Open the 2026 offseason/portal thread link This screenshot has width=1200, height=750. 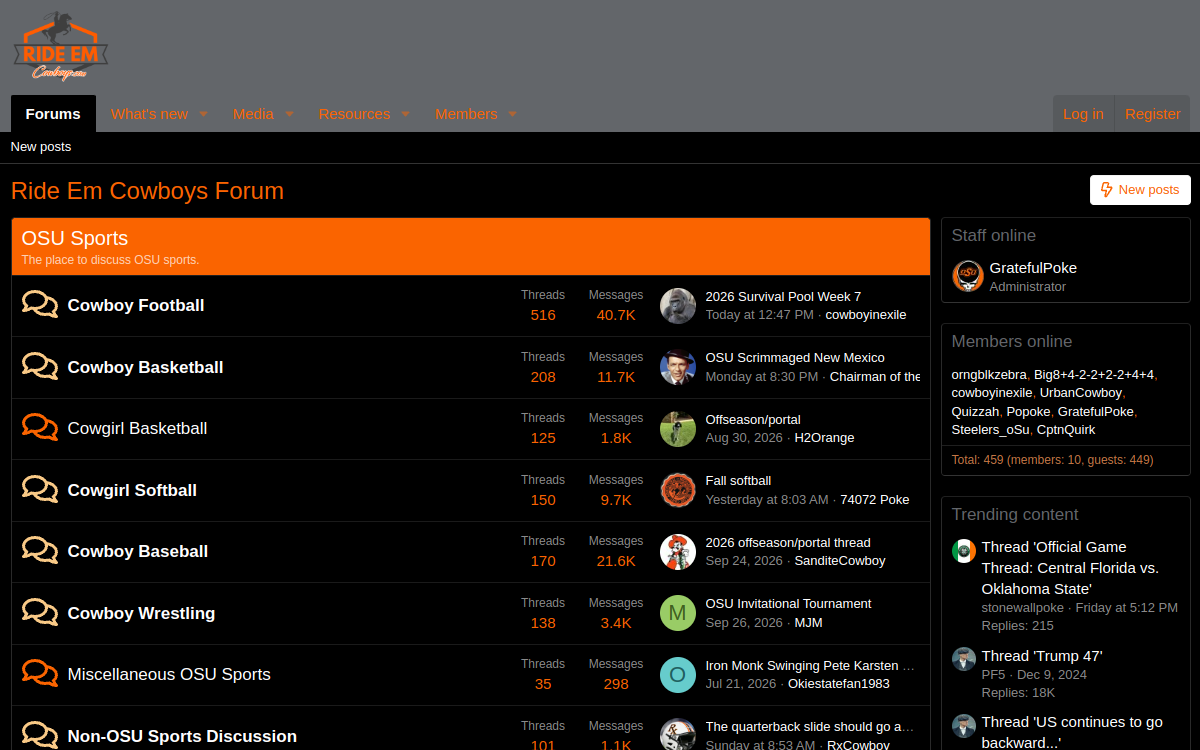[x=788, y=542]
